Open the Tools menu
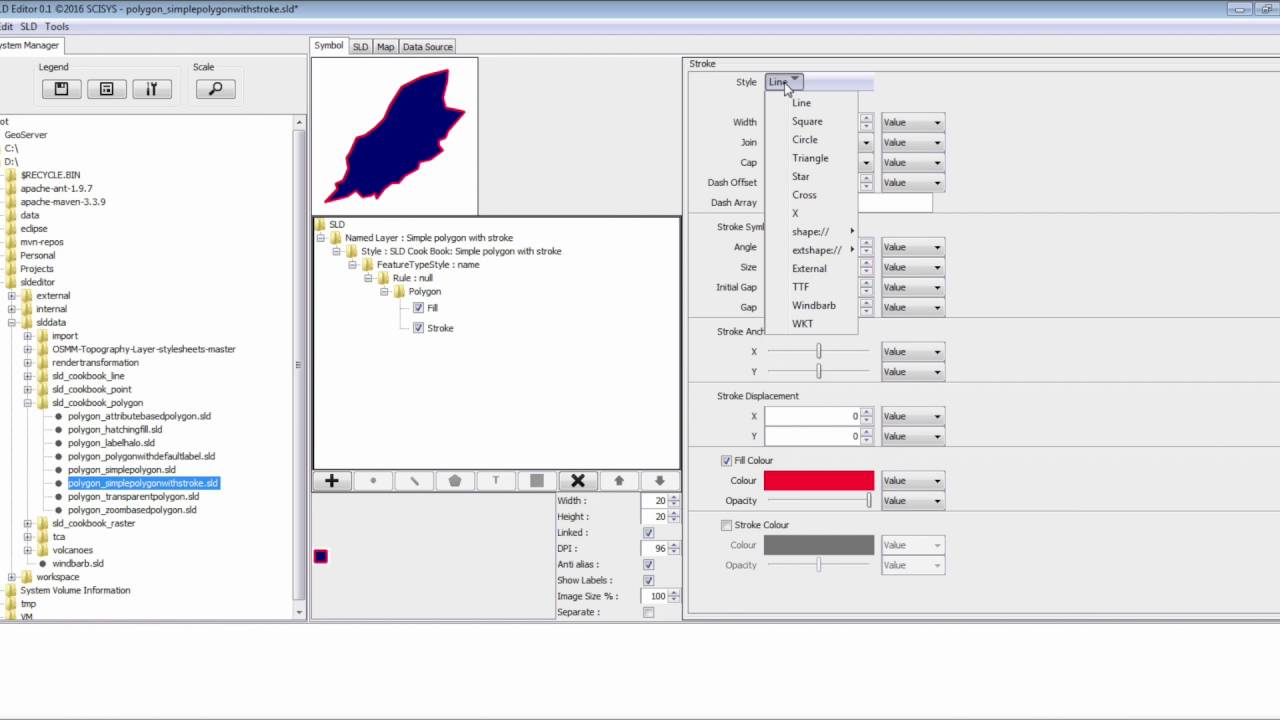This screenshot has height=720, width=1280. [x=57, y=27]
